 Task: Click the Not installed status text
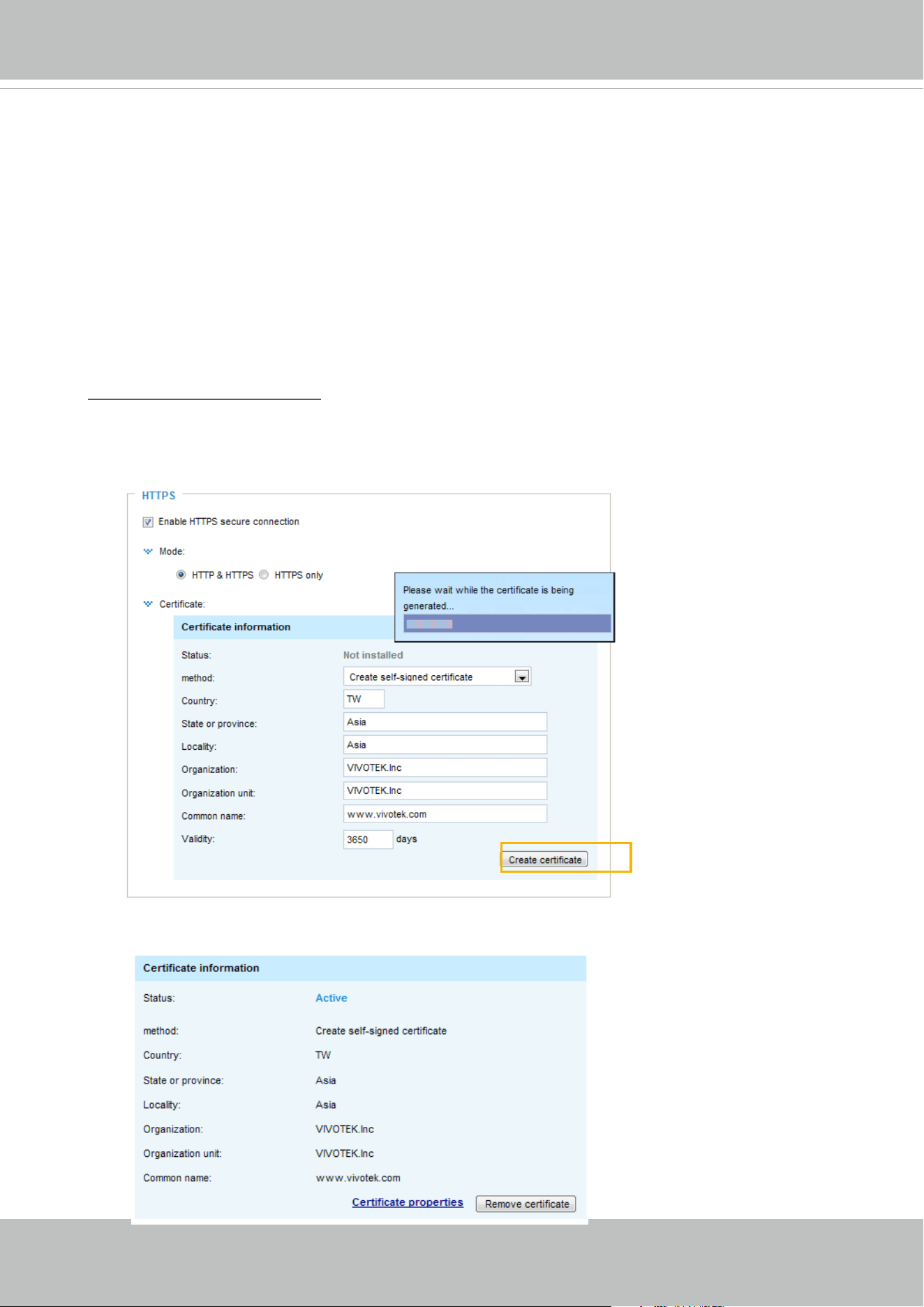(373, 655)
